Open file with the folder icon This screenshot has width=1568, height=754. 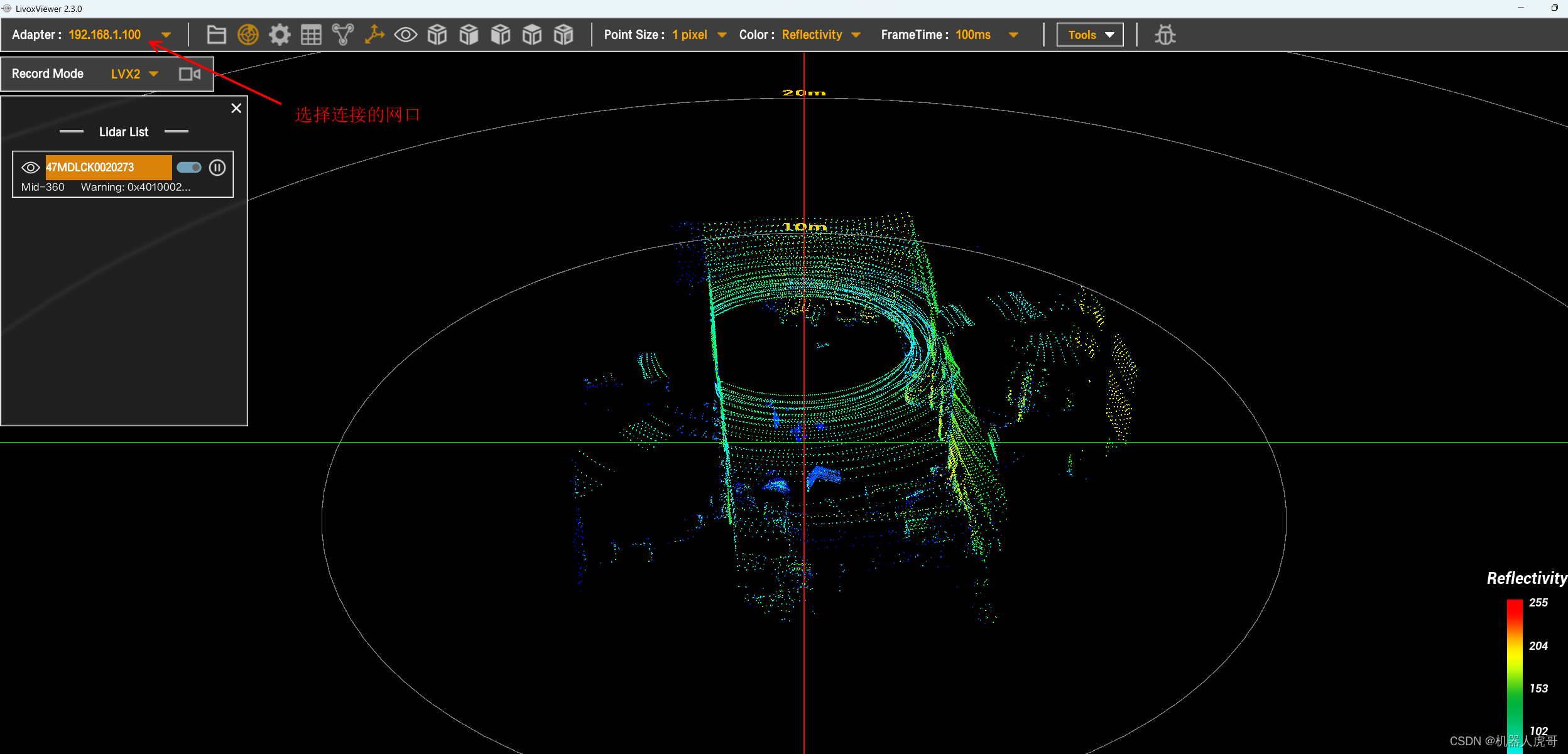pos(216,35)
